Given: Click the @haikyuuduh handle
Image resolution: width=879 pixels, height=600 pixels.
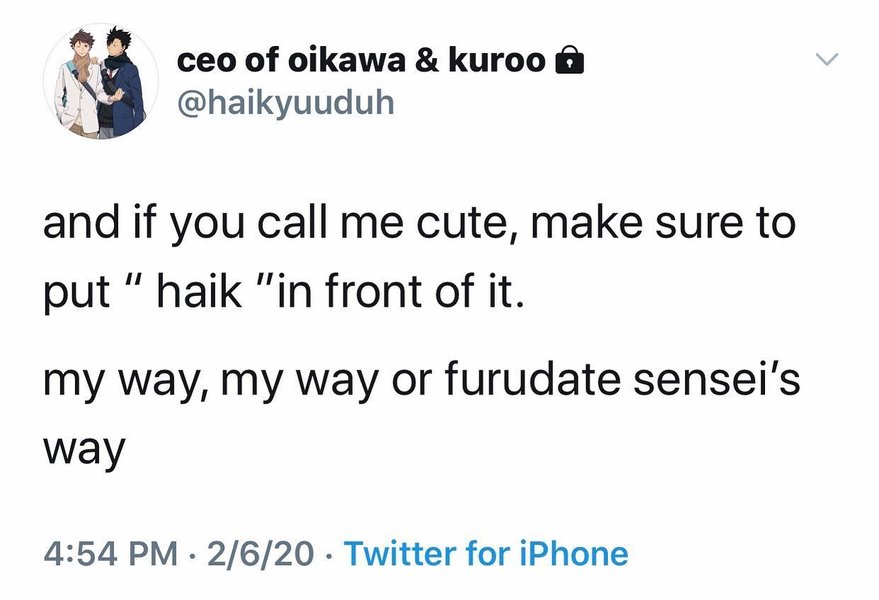Looking at the screenshot, I should point(285,103).
